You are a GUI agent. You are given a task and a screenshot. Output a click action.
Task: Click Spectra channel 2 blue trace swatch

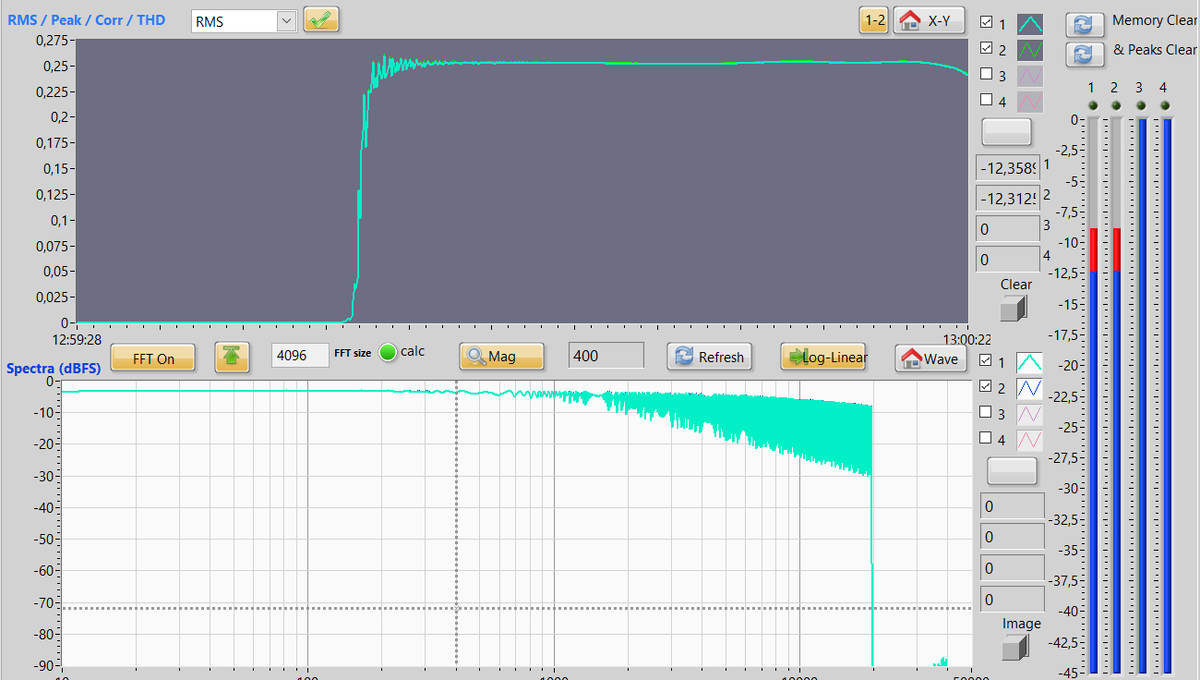(1030, 388)
